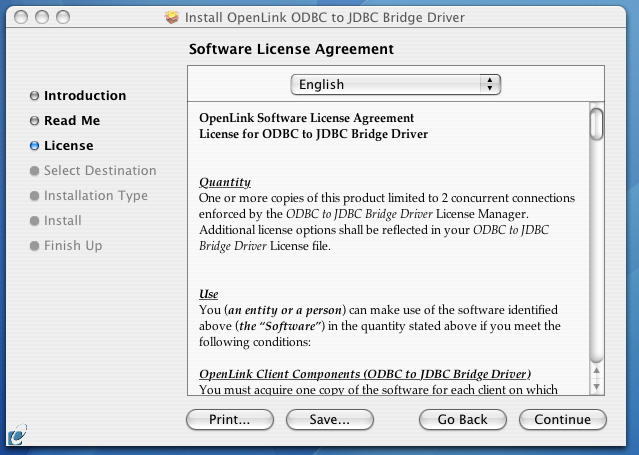Viewport: 639px width, 455px height.
Task: Click the blue License step bullet
Action: [x=35, y=146]
